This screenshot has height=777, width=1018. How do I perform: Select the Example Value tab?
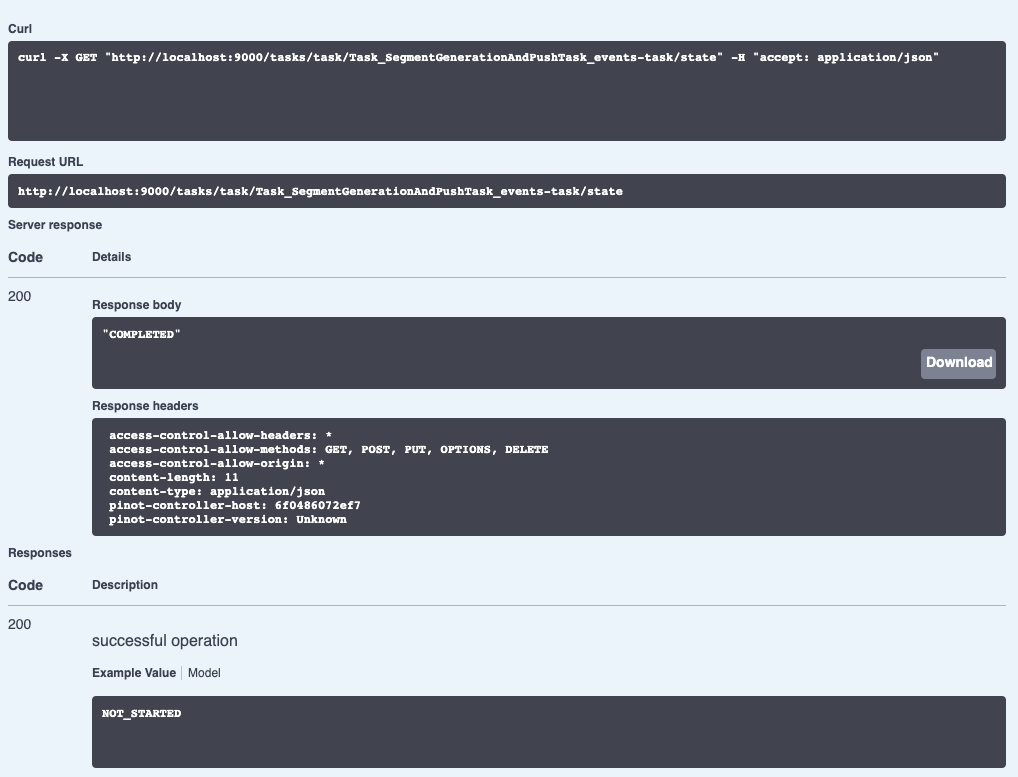tap(133, 673)
